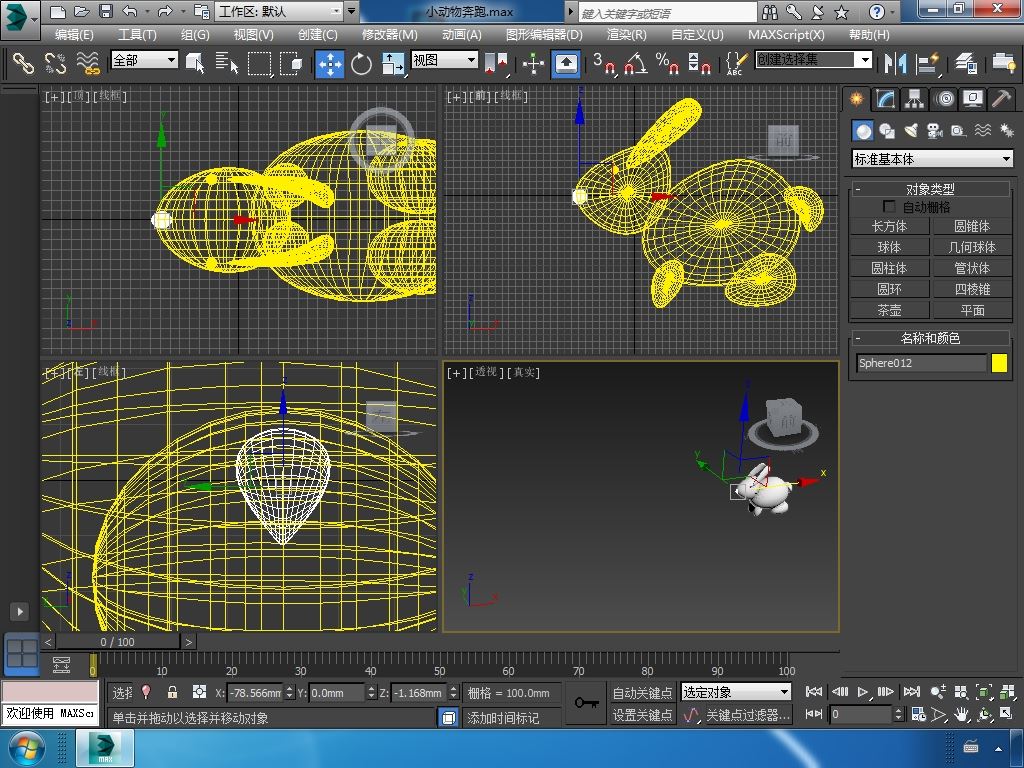
Task: Open the MAXScript(X) menu
Action: pyautogui.click(x=786, y=35)
